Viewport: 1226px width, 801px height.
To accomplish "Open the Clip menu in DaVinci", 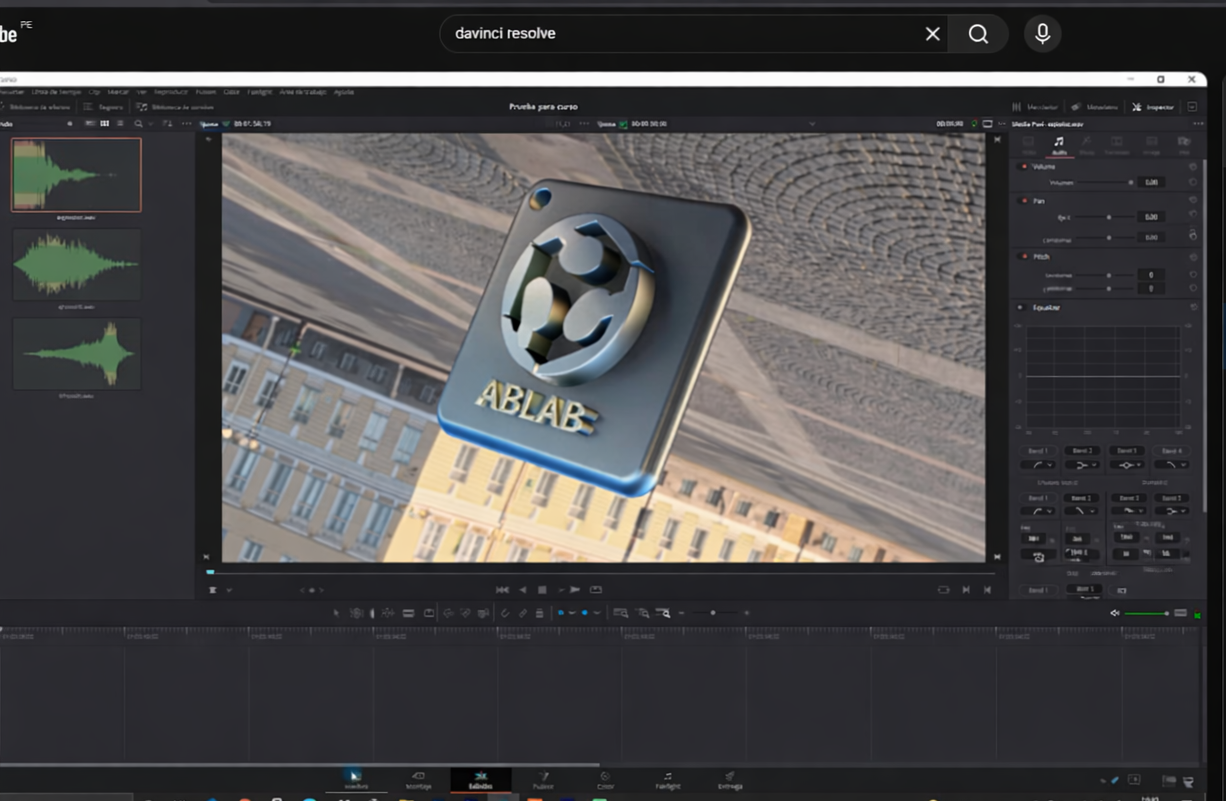I will [94, 91].
